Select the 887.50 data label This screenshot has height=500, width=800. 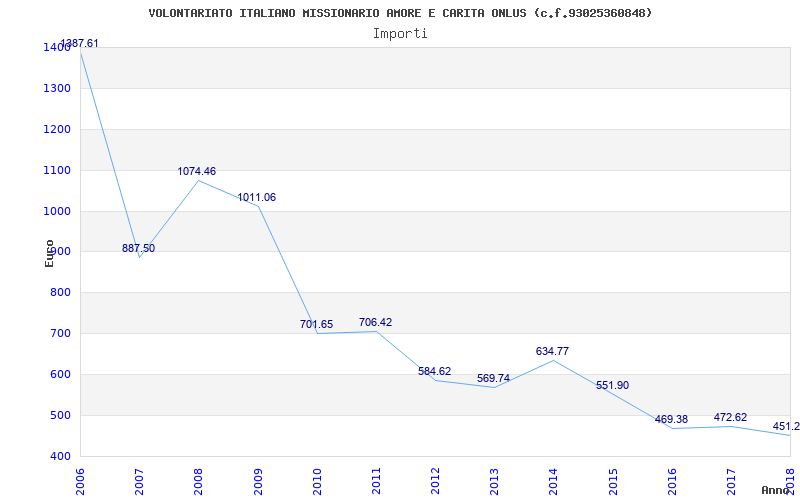pyautogui.click(x=138, y=248)
